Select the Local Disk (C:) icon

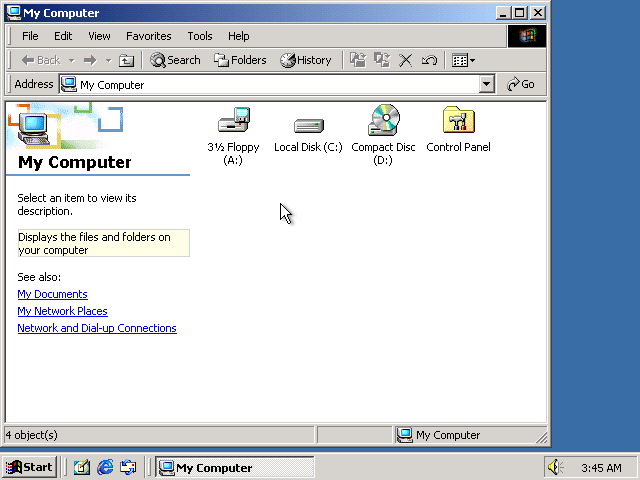click(x=309, y=126)
